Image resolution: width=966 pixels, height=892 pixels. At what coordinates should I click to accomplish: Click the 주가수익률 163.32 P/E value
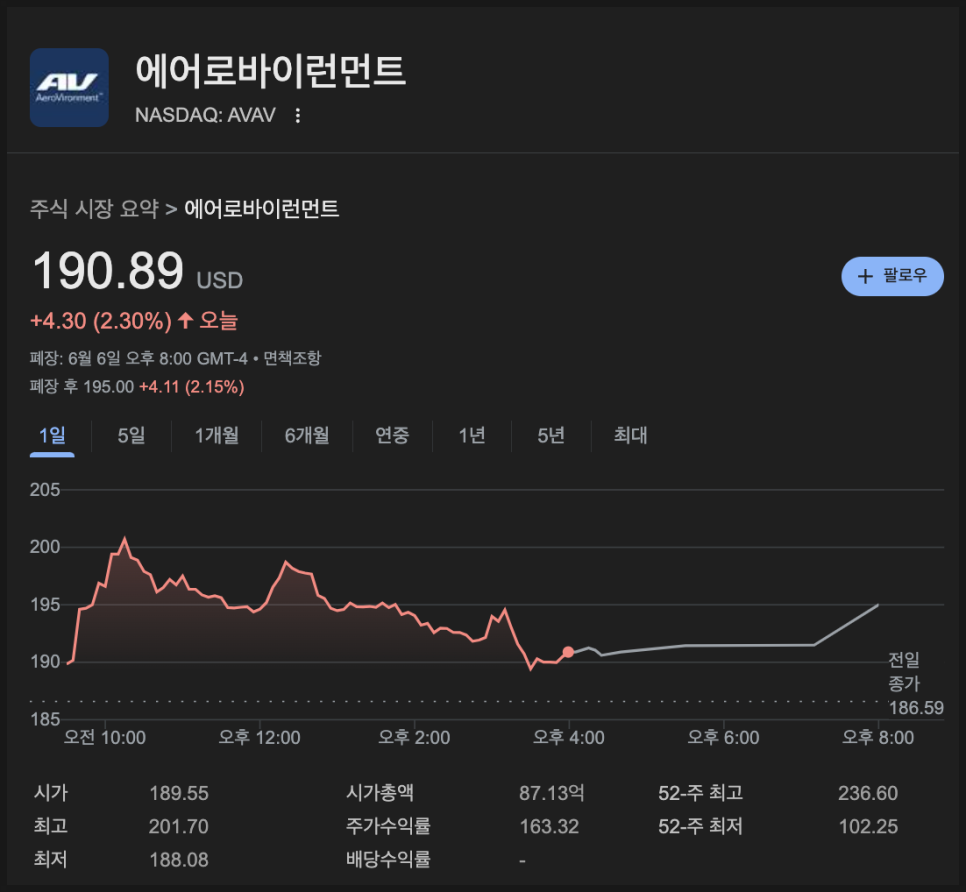click(549, 826)
